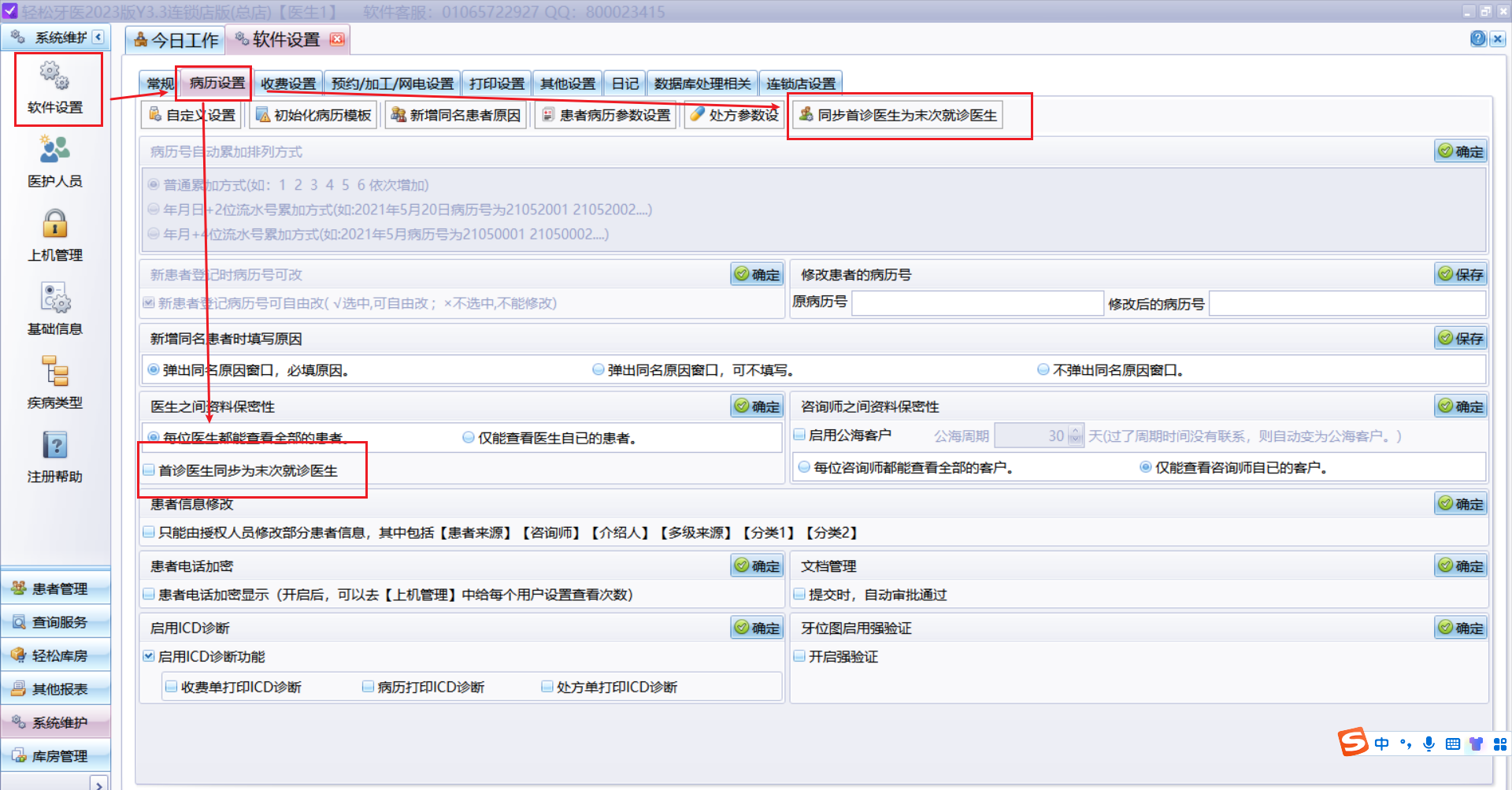Collapse the 系统维护 side panel arrow
The image size is (1512, 790).
tap(98, 37)
